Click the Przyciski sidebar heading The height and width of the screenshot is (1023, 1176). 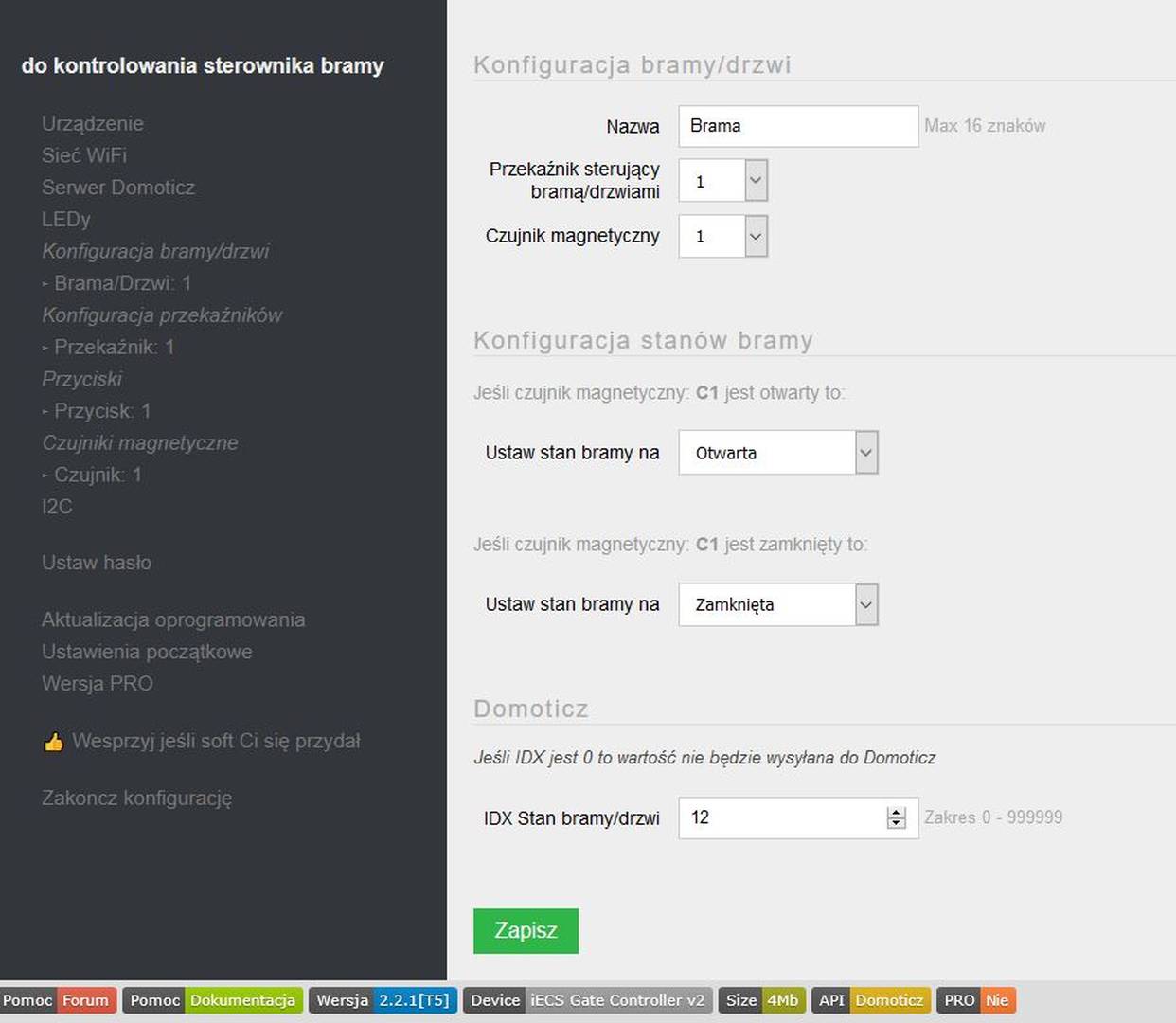pyautogui.click(x=82, y=379)
